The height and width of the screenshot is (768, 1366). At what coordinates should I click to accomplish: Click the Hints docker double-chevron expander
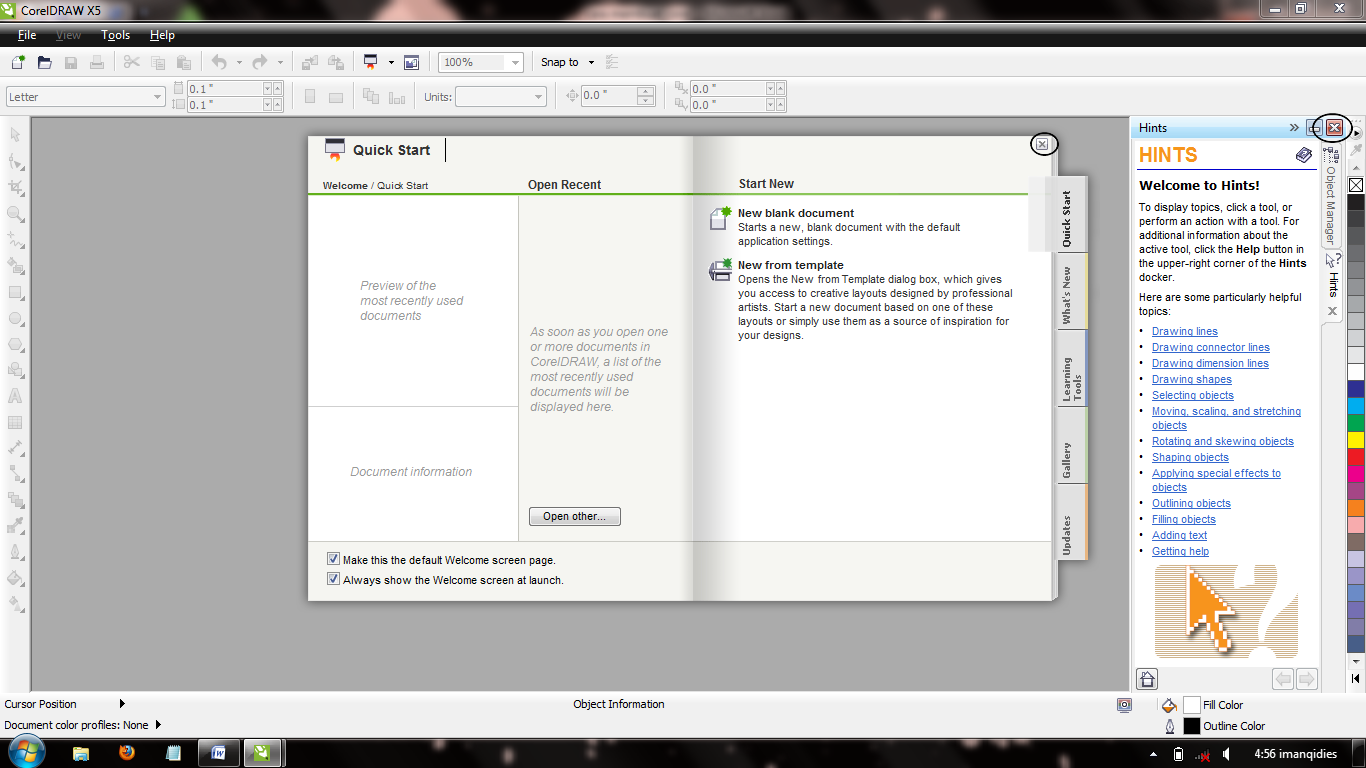(1294, 128)
